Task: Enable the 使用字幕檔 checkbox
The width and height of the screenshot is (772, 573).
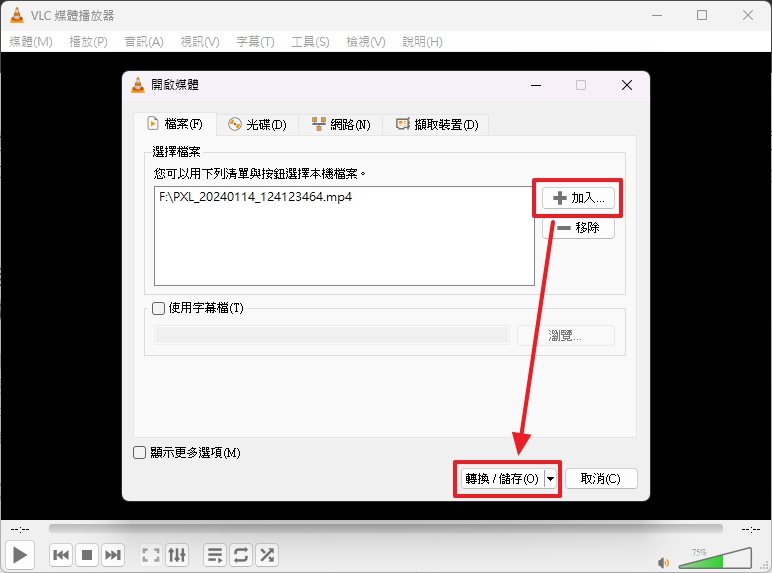Action: (159, 308)
